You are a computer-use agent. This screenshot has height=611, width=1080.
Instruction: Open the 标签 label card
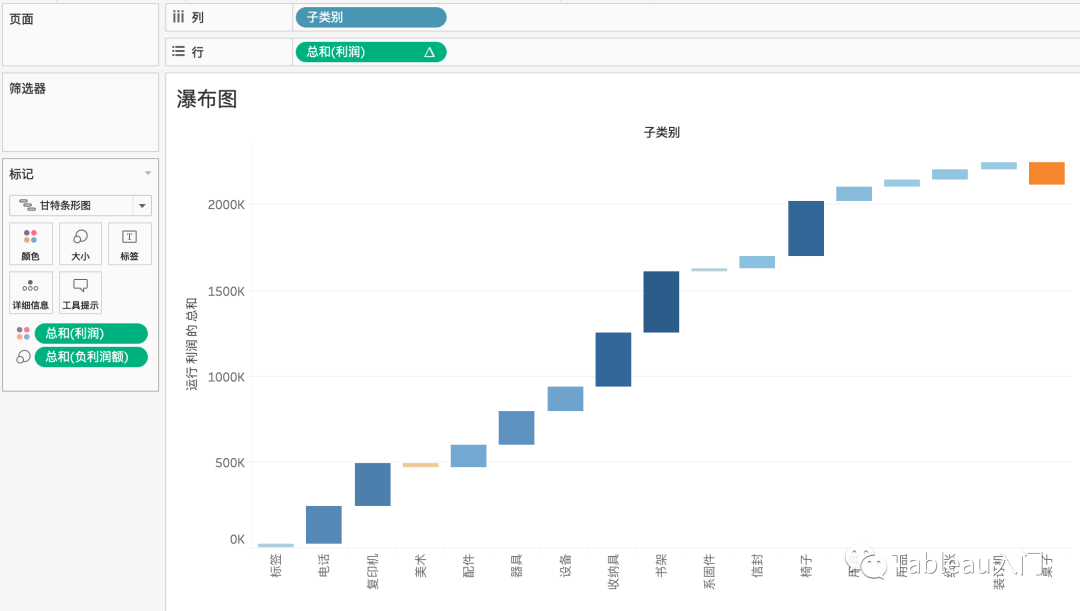point(129,244)
